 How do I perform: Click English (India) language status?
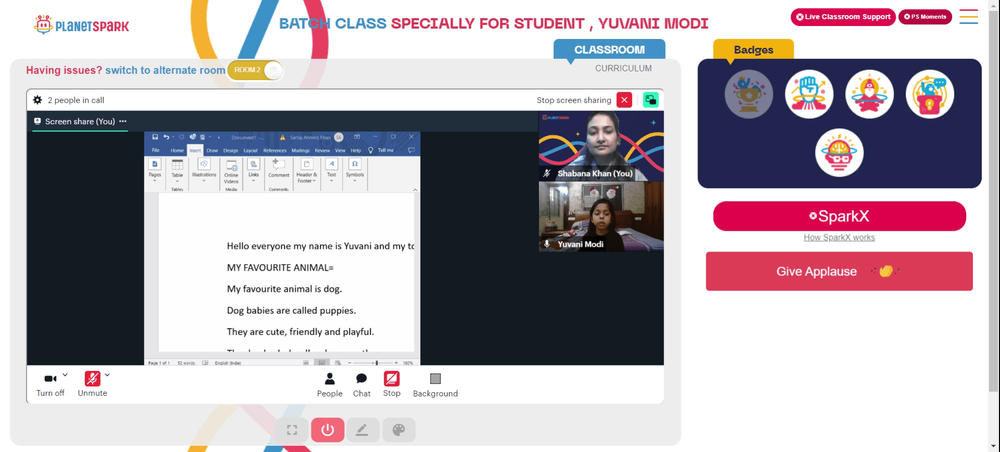(230, 363)
